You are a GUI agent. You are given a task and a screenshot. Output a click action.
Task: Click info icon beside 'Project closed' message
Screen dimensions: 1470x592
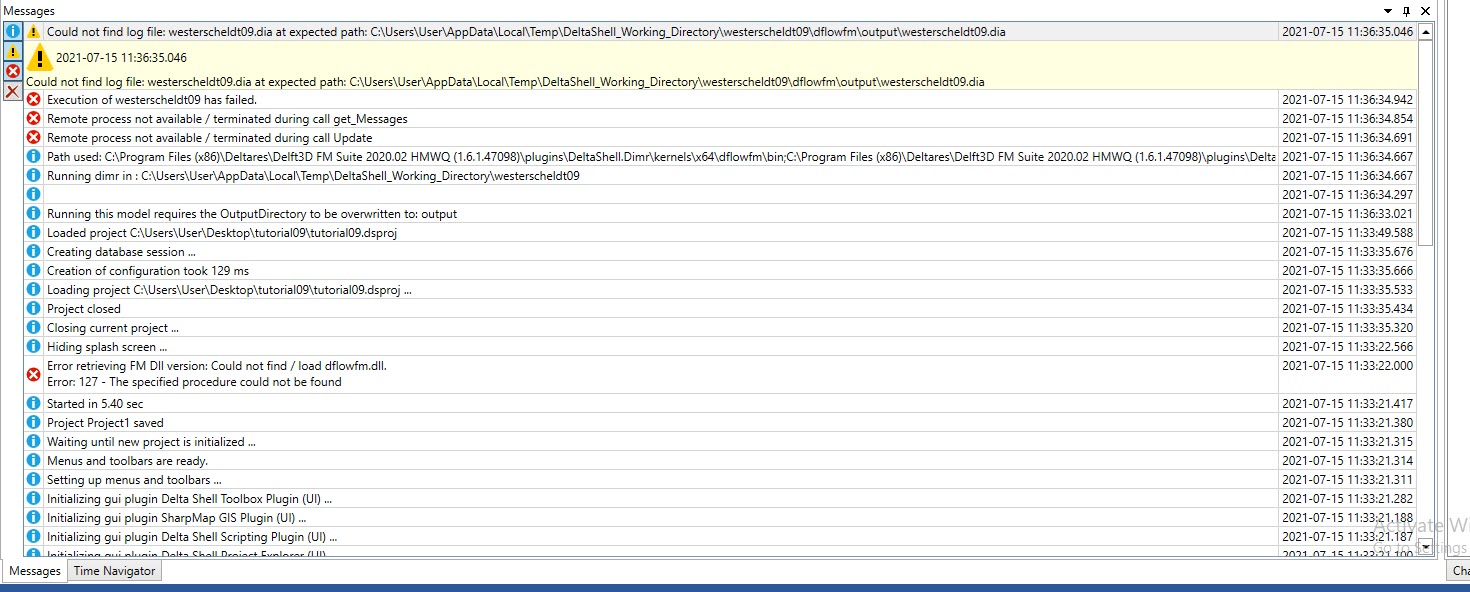34,309
